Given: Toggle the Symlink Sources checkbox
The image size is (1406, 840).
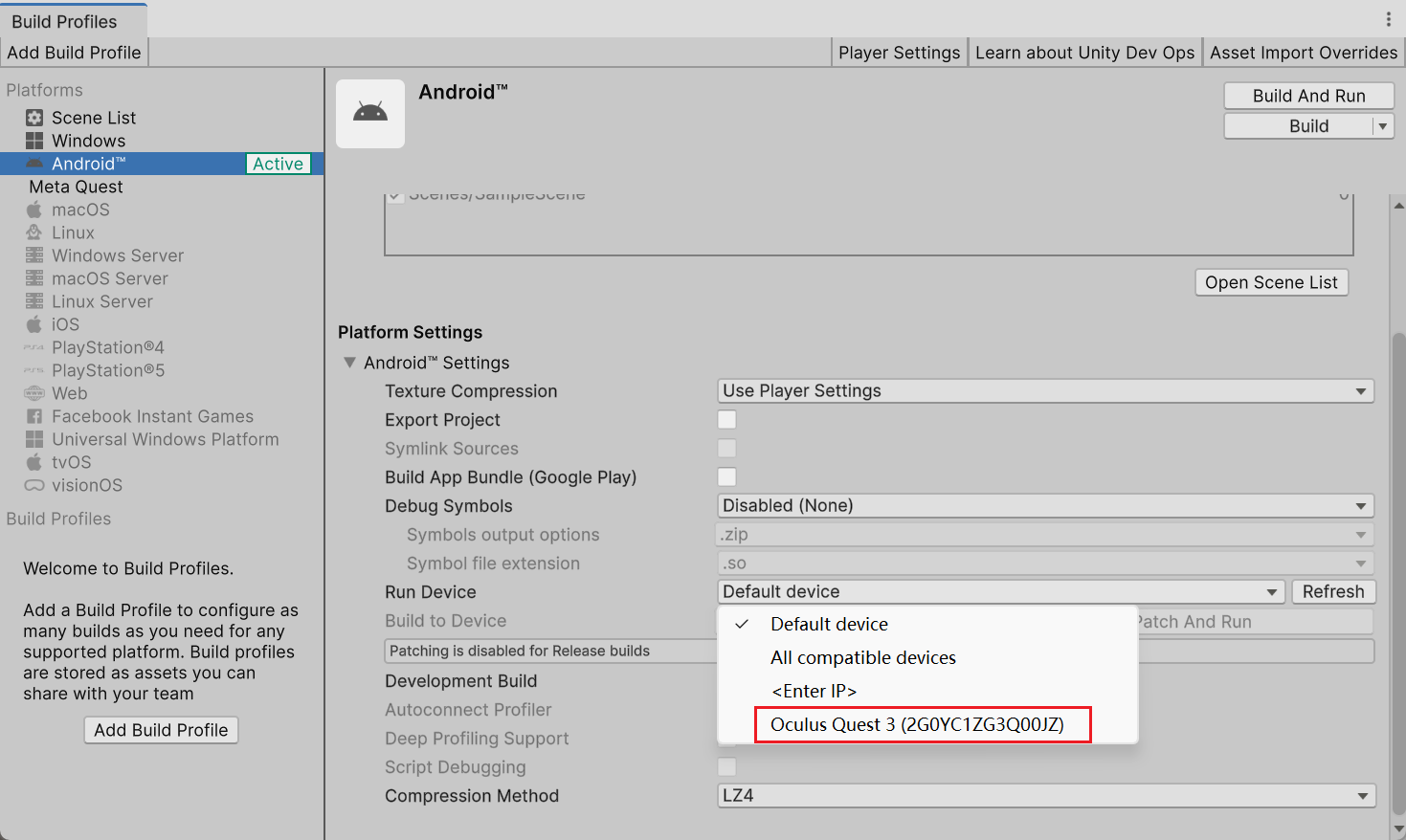Looking at the screenshot, I should point(727,449).
